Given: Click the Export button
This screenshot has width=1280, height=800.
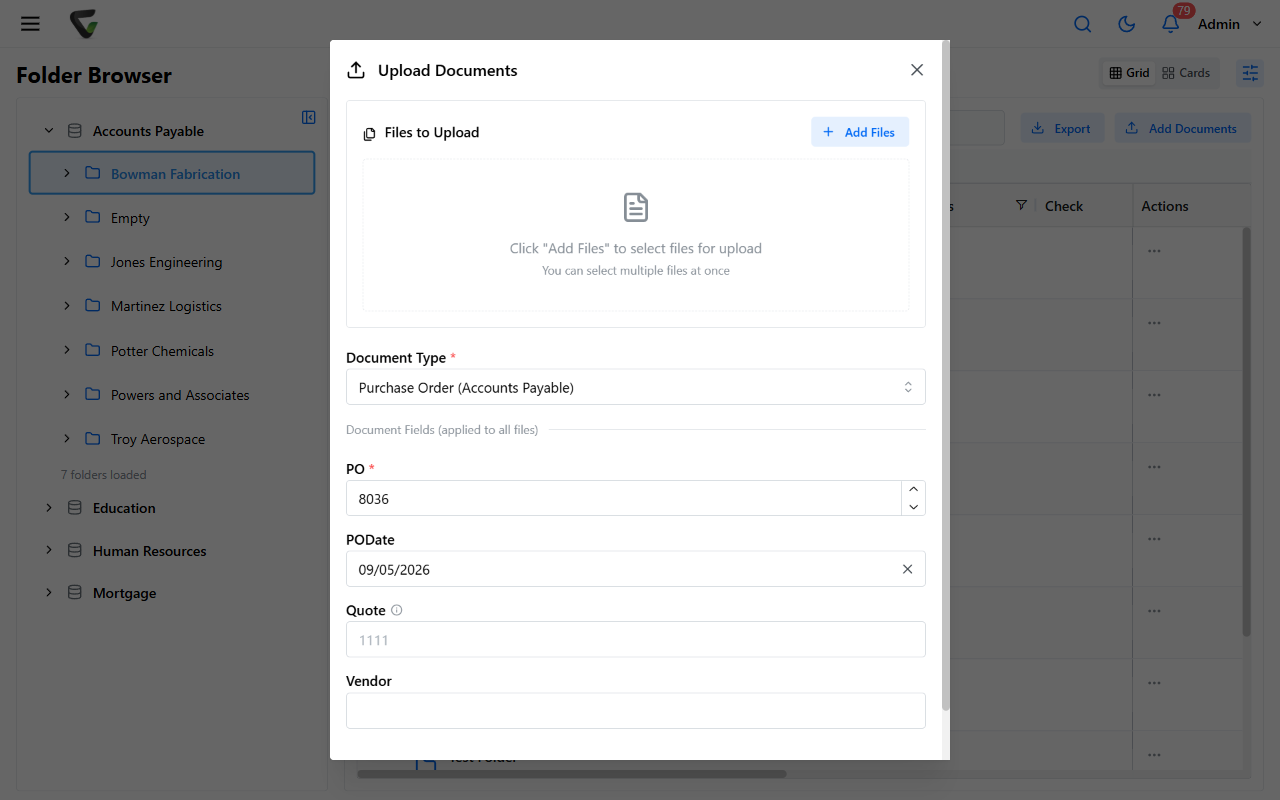Looking at the screenshot, I should click(1061, 128).
